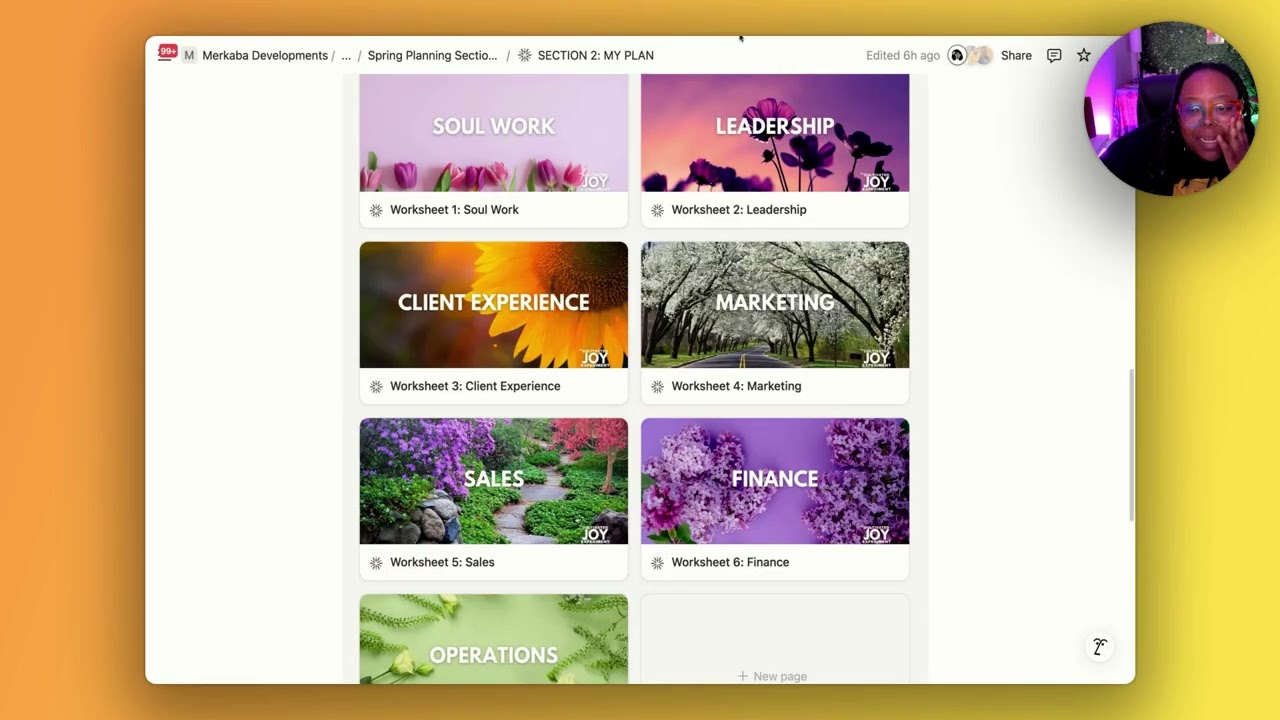Viewport: 1280px width, 720px height.
Task: Click the Edited 6h ago label
Action: 902,55
